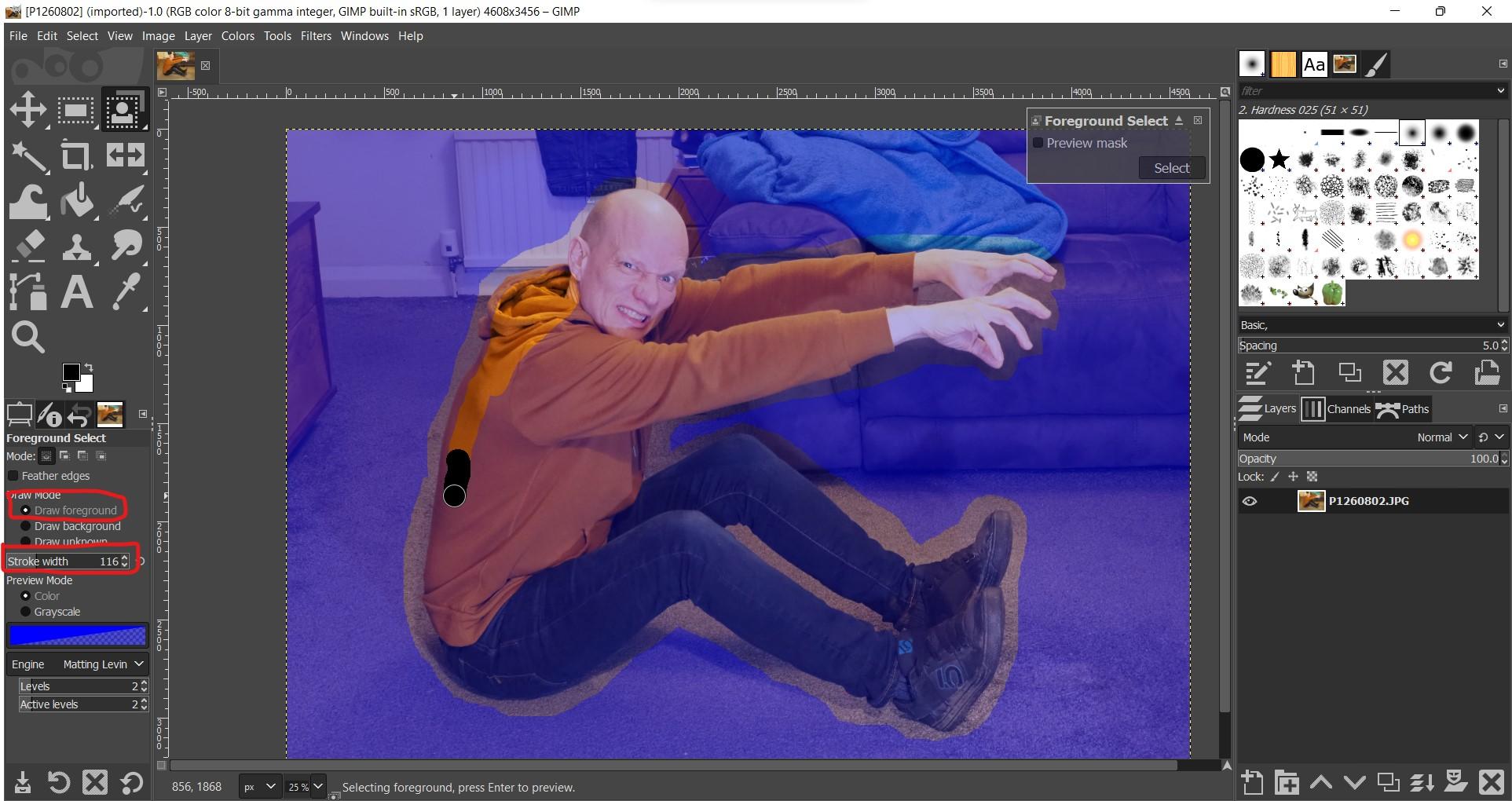Image resolution: width=1512 pixels, height=801 pixels.
Task: Open the layer Mode dropdown showing Normal
Action: (1441, 437)
